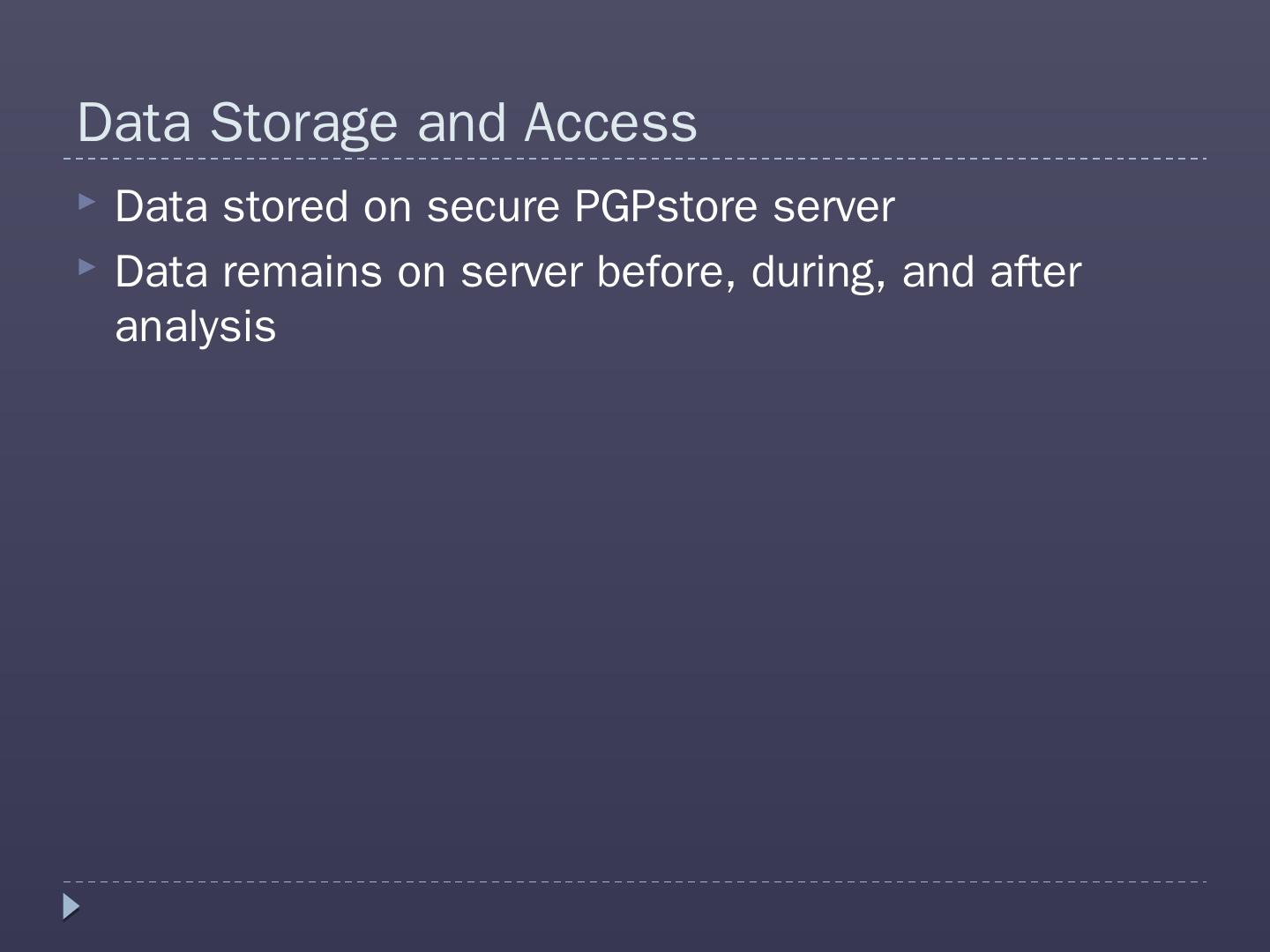Click the word 'Storage' in the title
This screenshot has height=952, width=1270.
tap(303, 122)
